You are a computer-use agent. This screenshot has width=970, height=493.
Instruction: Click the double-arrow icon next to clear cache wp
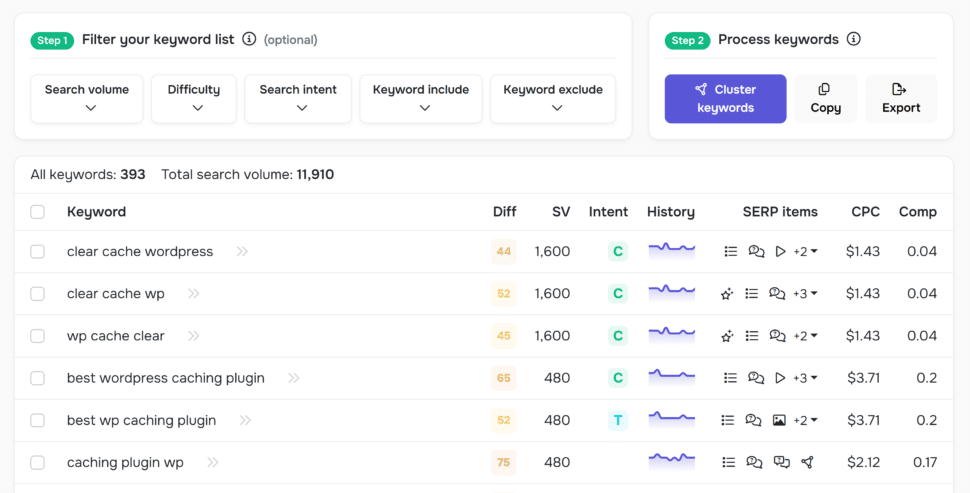click(x=194, y=293)
